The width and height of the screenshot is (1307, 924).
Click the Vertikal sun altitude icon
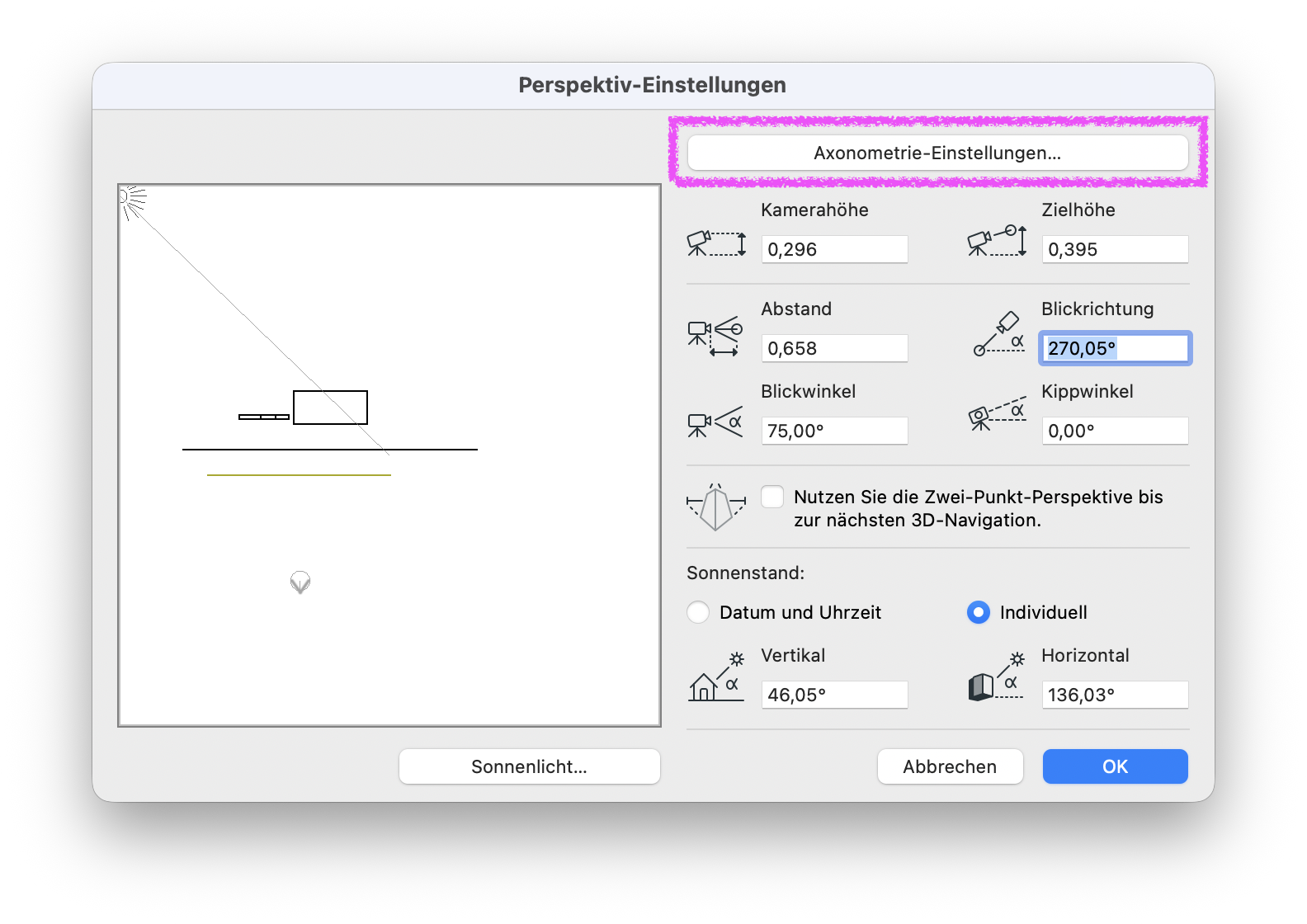click(716, 676)
